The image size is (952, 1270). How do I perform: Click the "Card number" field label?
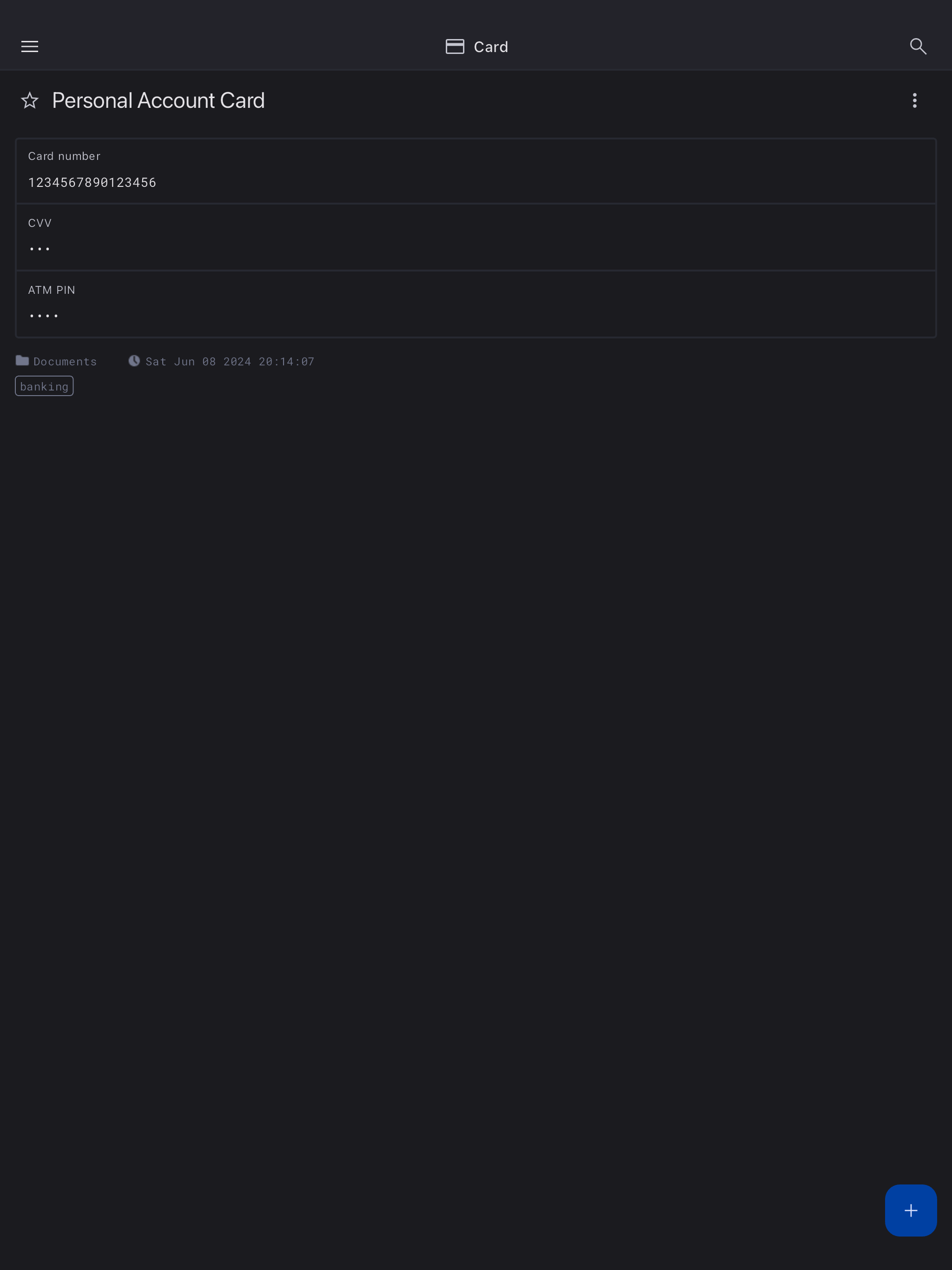64,156
